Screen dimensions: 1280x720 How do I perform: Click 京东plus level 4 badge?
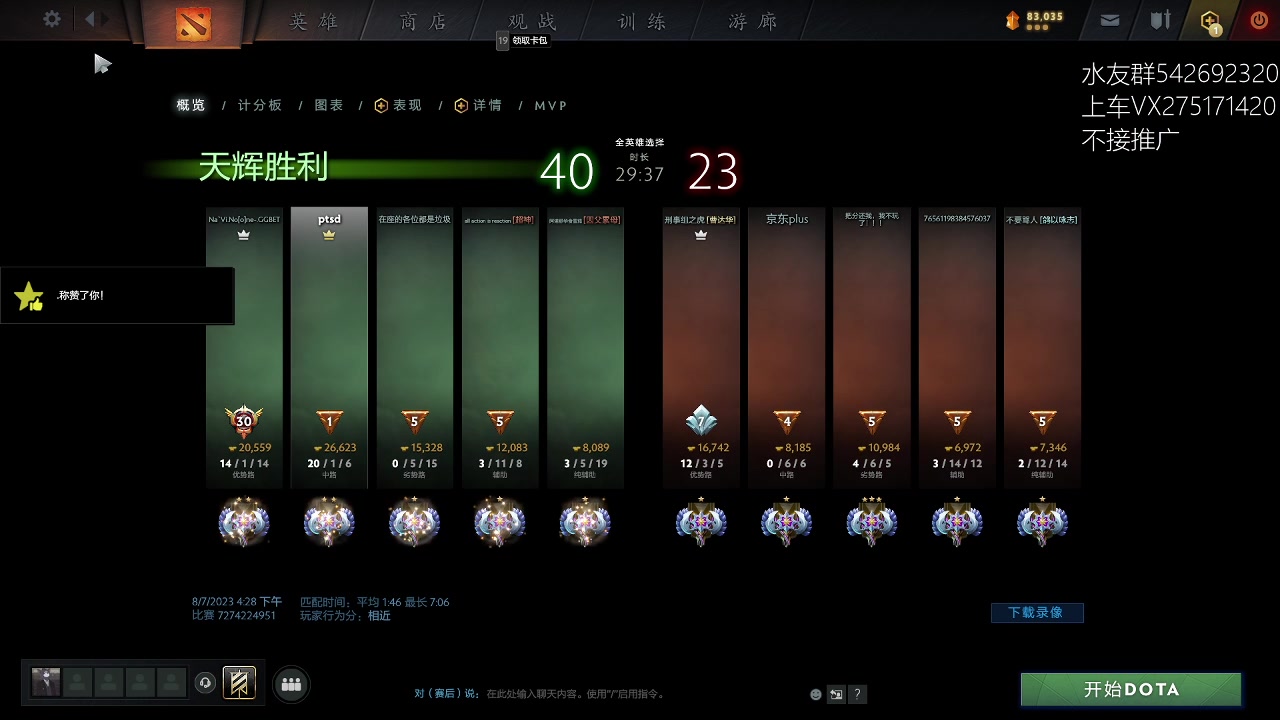coord(787,421)
